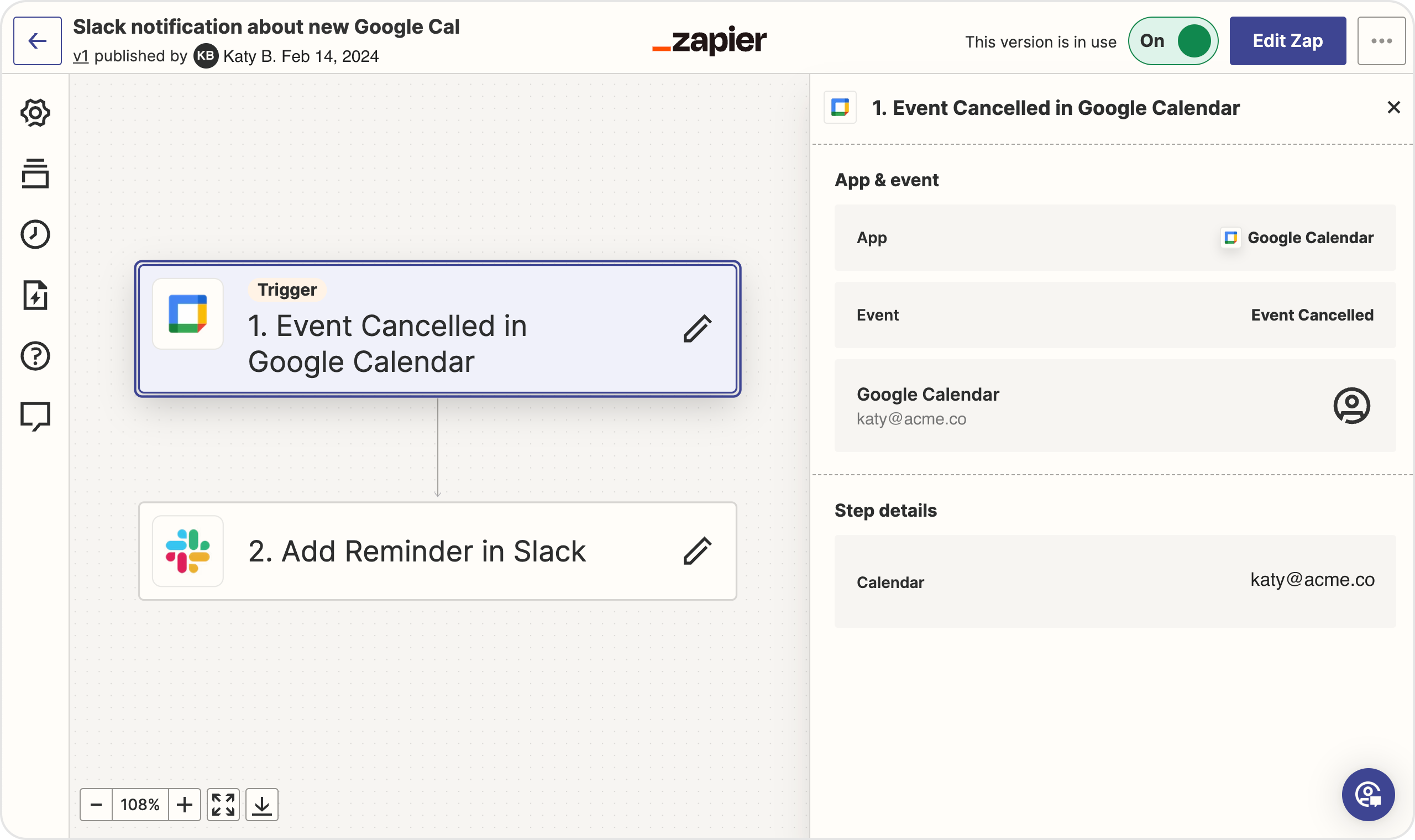Zoom out with the minus button
Viewport: 1415px width, 840px height.
96,804
